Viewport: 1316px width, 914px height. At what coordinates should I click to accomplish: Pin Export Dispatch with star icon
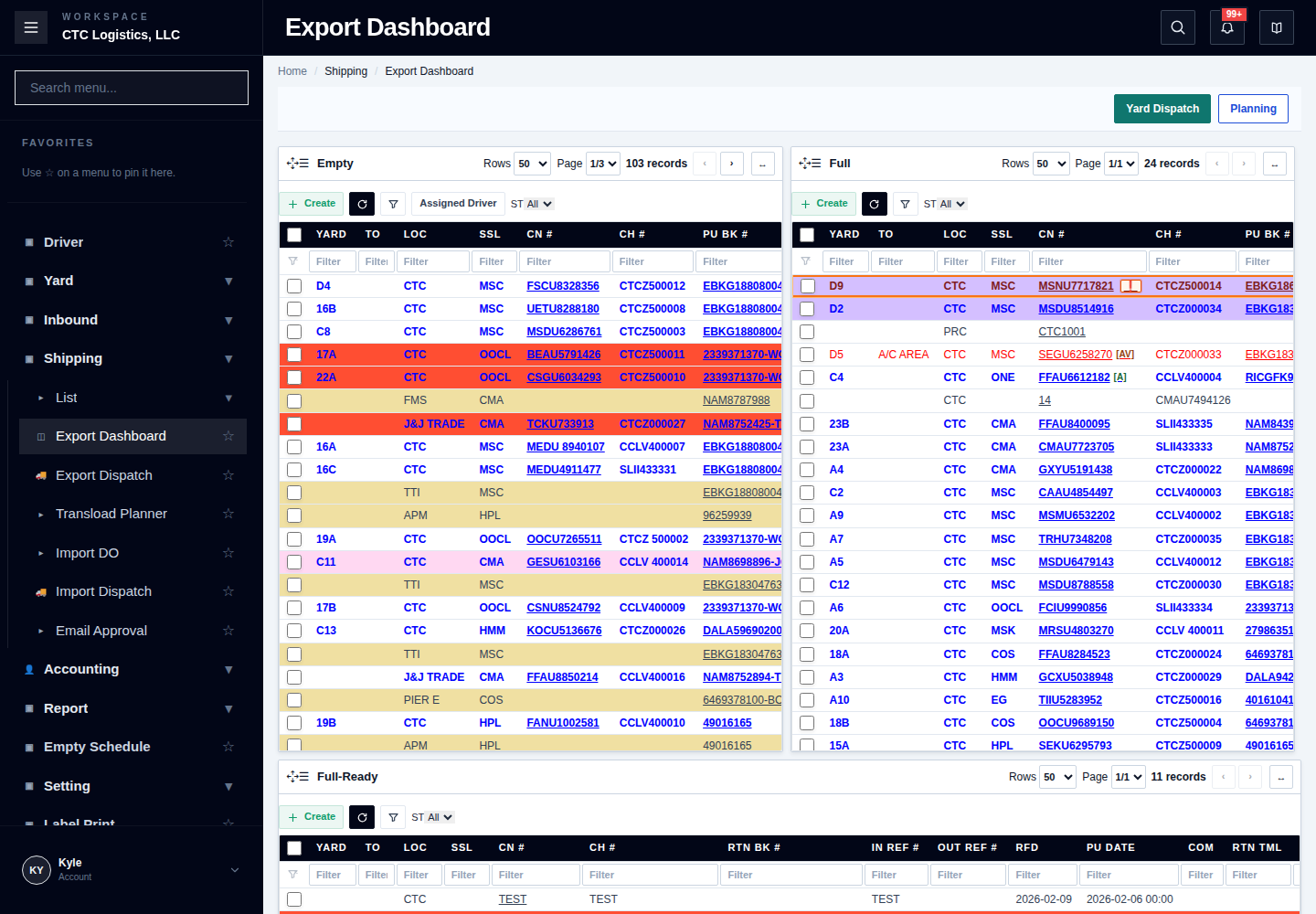tap(228, 475)
